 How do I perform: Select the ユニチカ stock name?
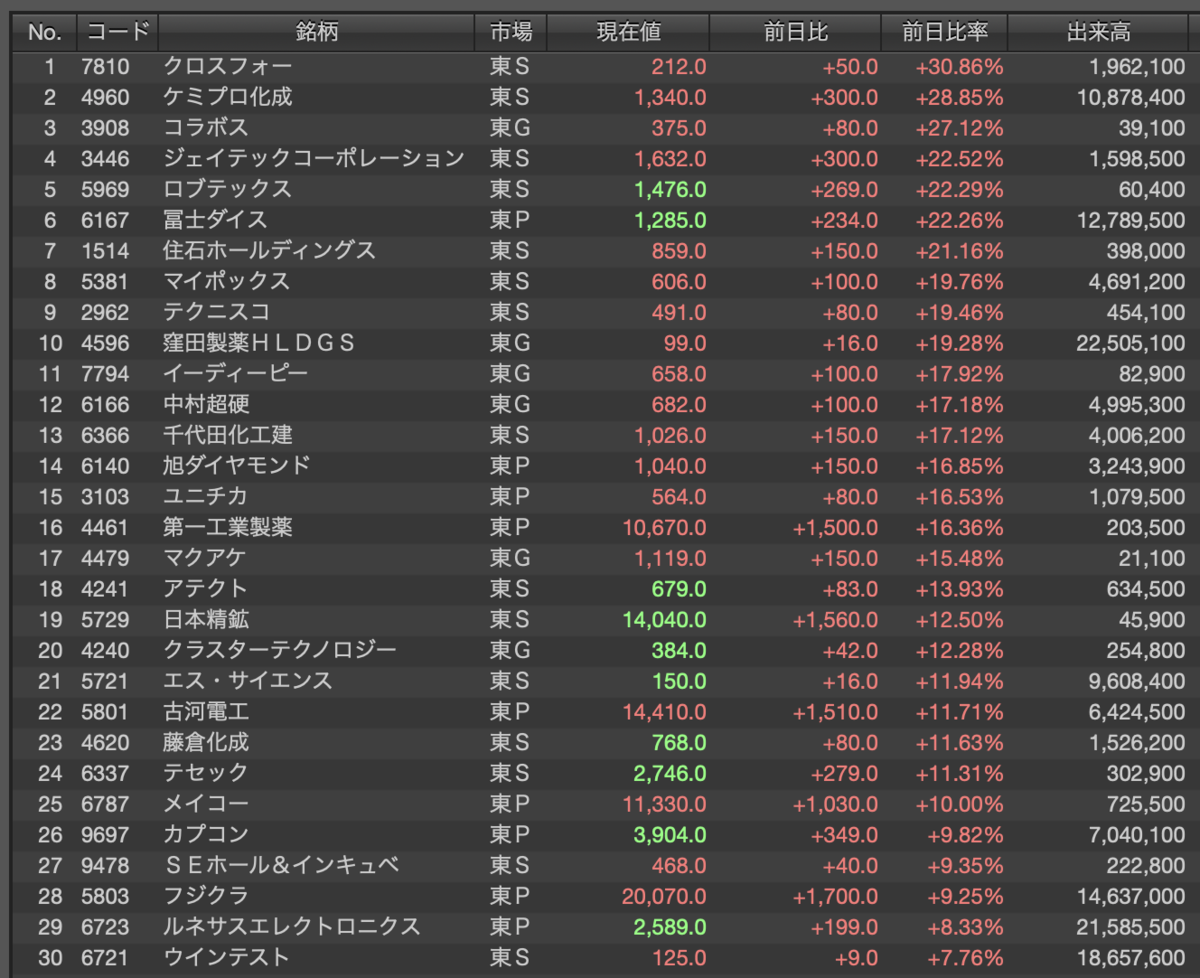(205, 496)
